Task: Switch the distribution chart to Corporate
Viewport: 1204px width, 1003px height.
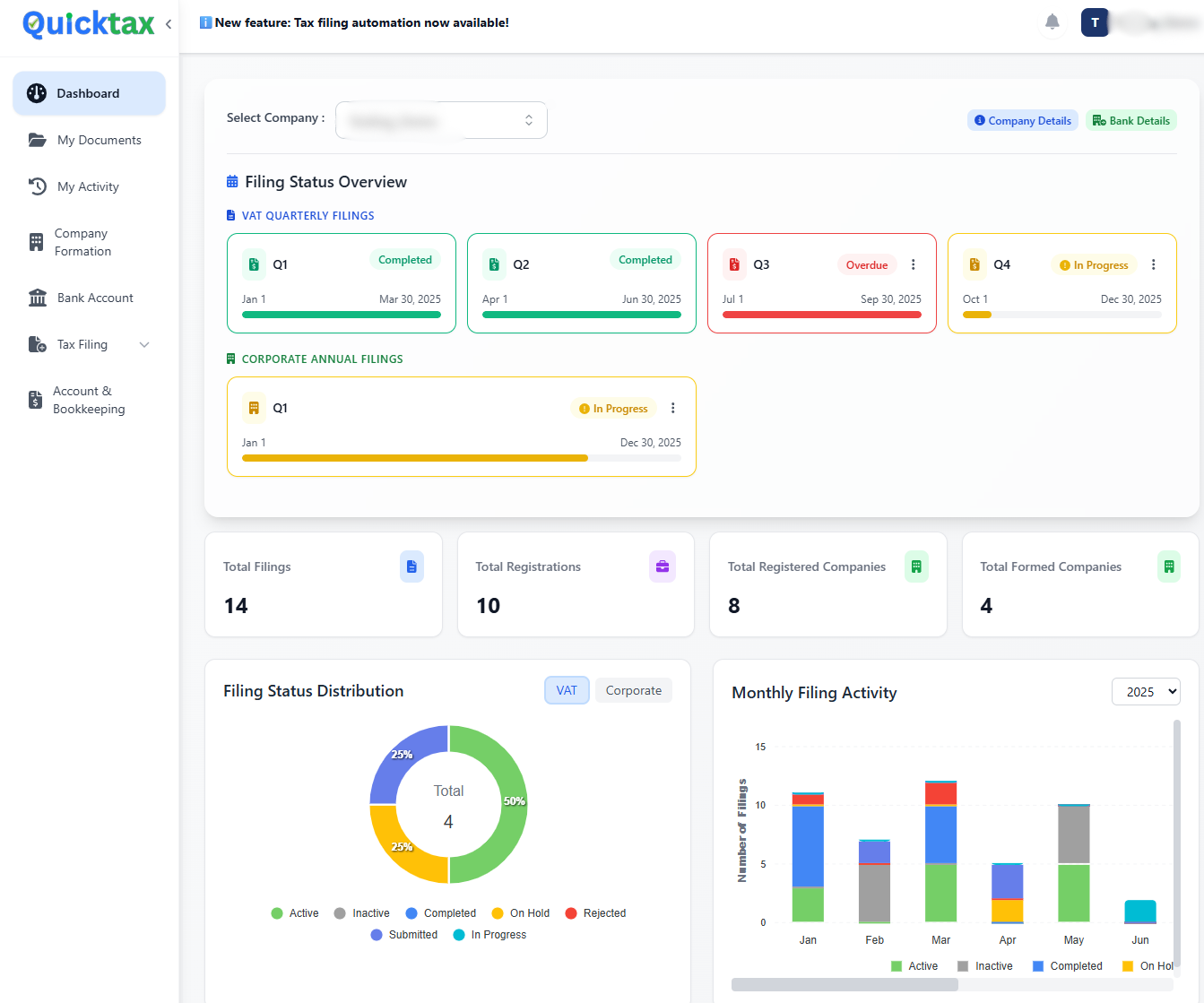Action: pos(633,690)
